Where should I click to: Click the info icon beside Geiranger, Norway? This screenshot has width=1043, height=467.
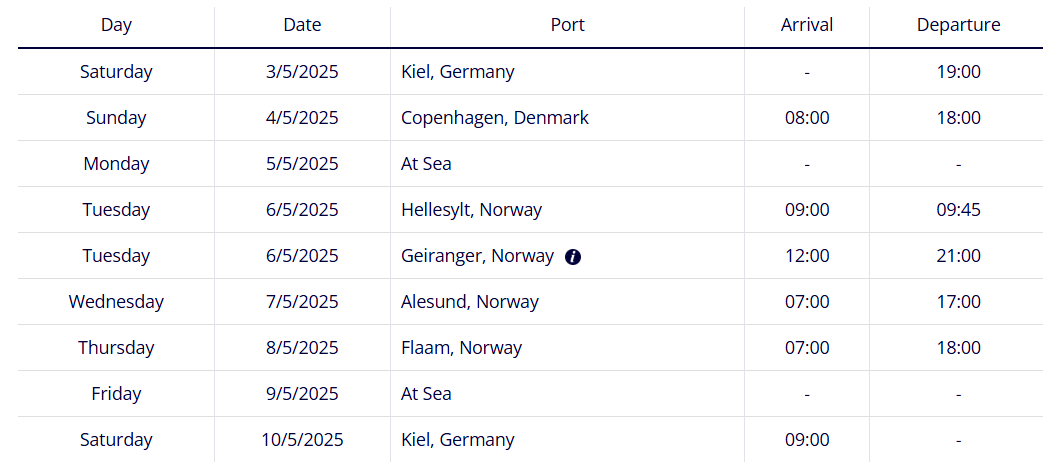point(573,257)
